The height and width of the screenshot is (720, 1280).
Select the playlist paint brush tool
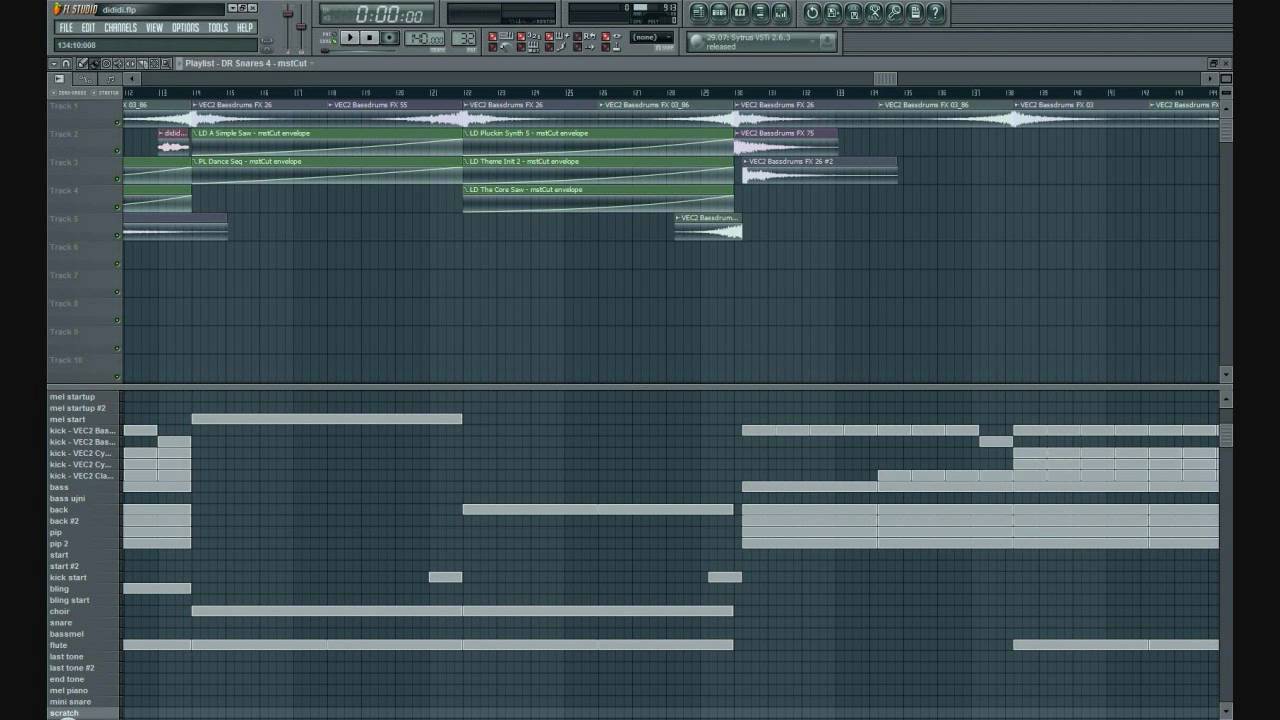tap(94, 63)
